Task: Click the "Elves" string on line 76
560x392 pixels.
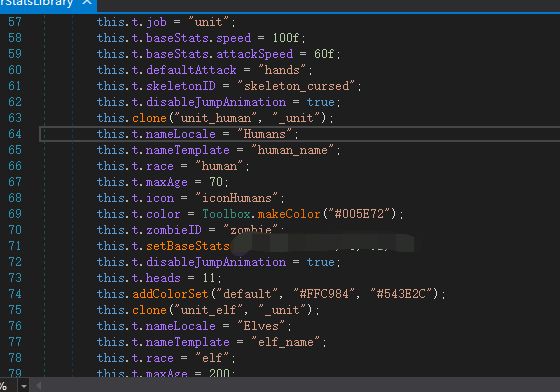Action: 261,326
